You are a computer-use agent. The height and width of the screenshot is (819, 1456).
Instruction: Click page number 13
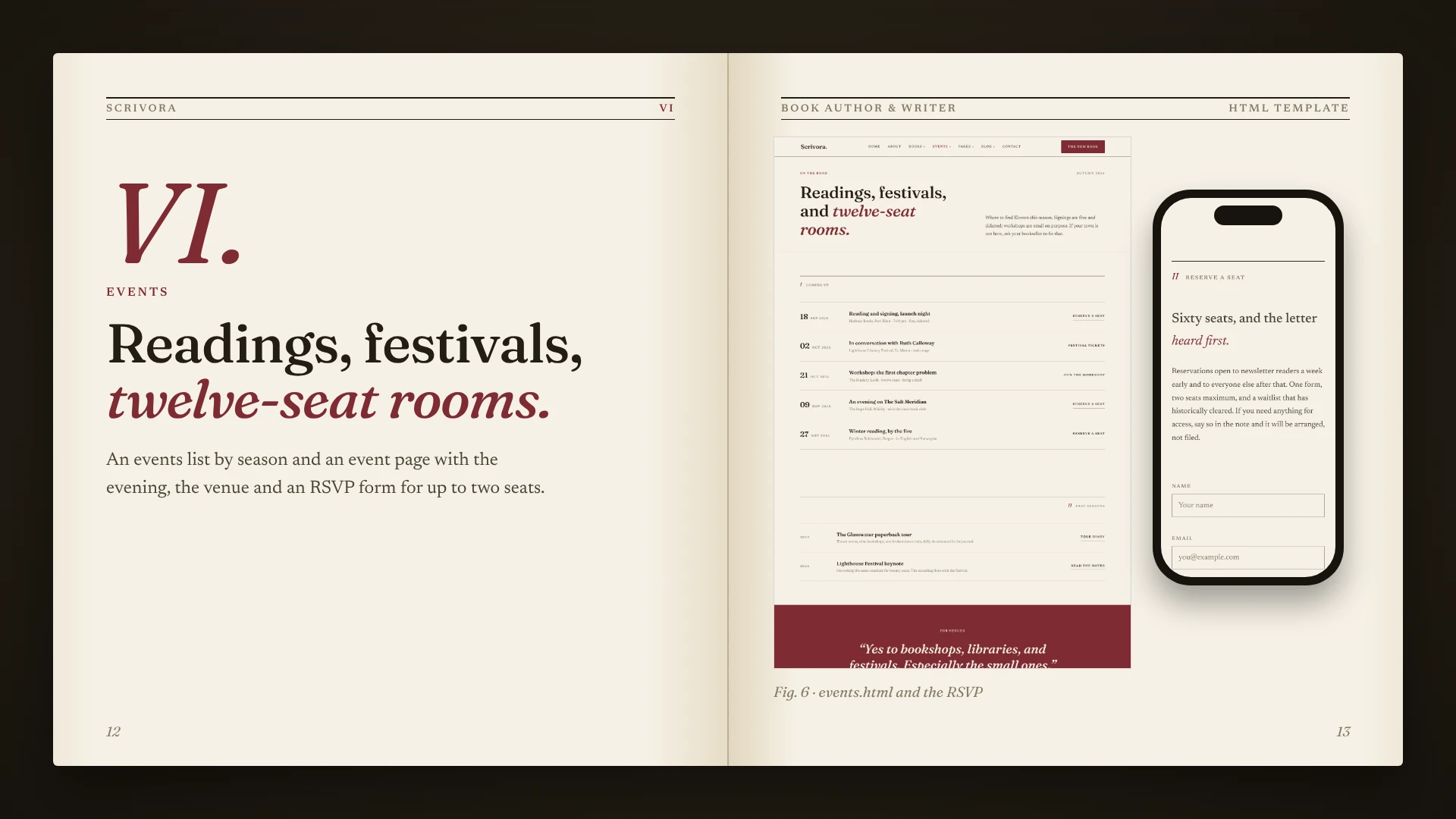coord(1343,732)
